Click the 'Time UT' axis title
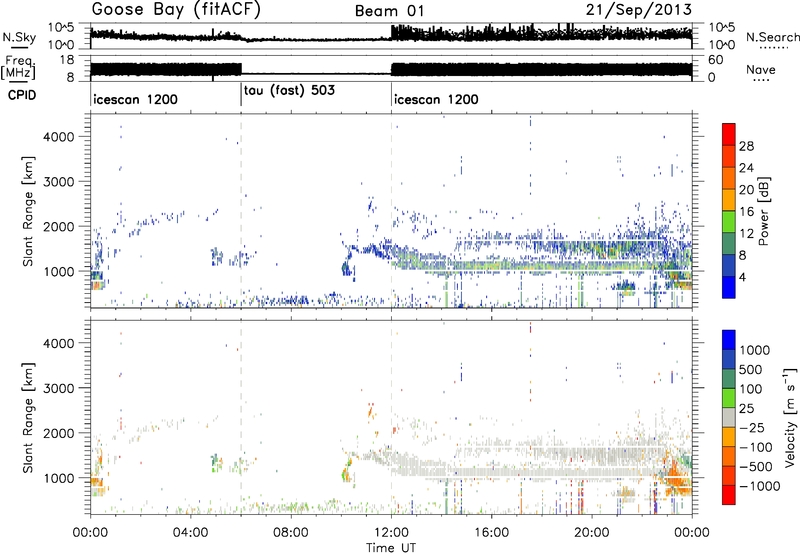Viewport: 800px width, 554px height. (x=391, y=548)
